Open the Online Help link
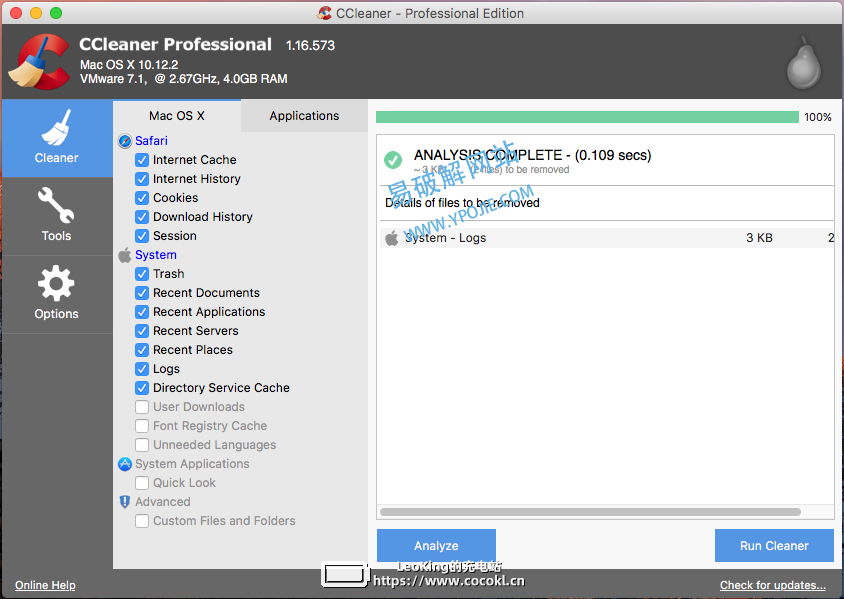 point(45,585)
